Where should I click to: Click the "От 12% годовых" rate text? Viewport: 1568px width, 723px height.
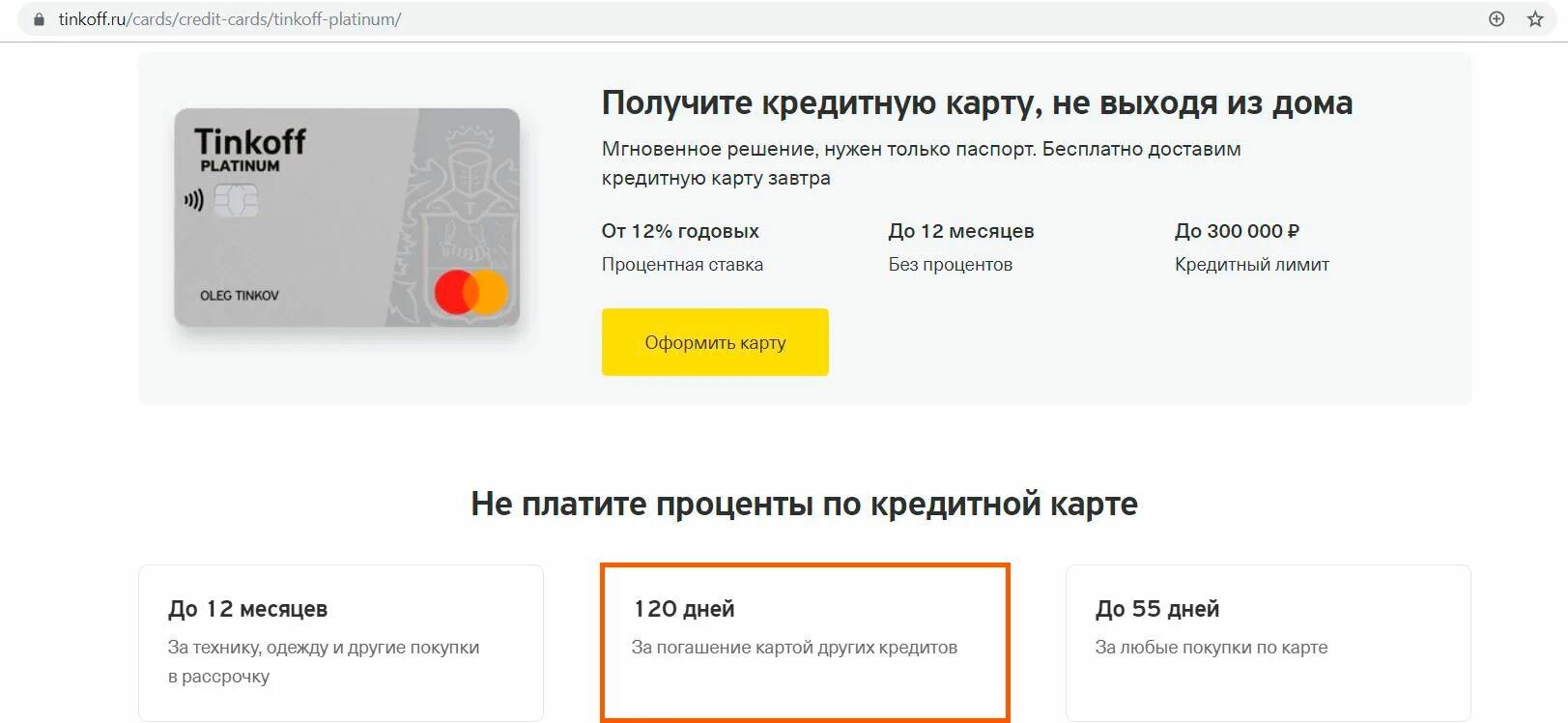point(680,231)
